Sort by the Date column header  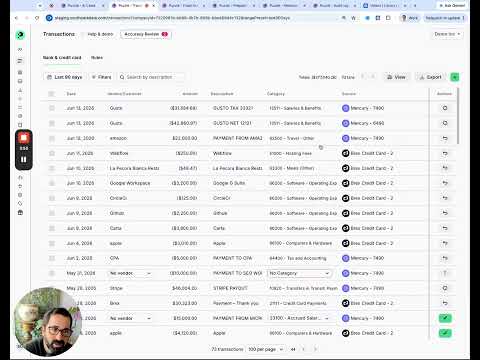[71, 94]
